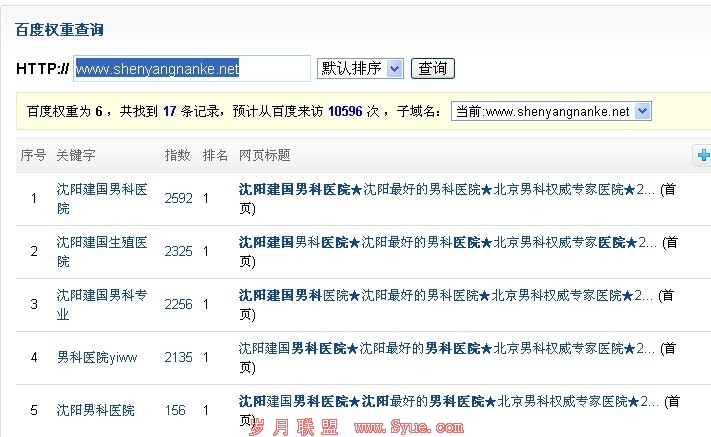Open keyword link 沈阳建国男科医院

102,199
